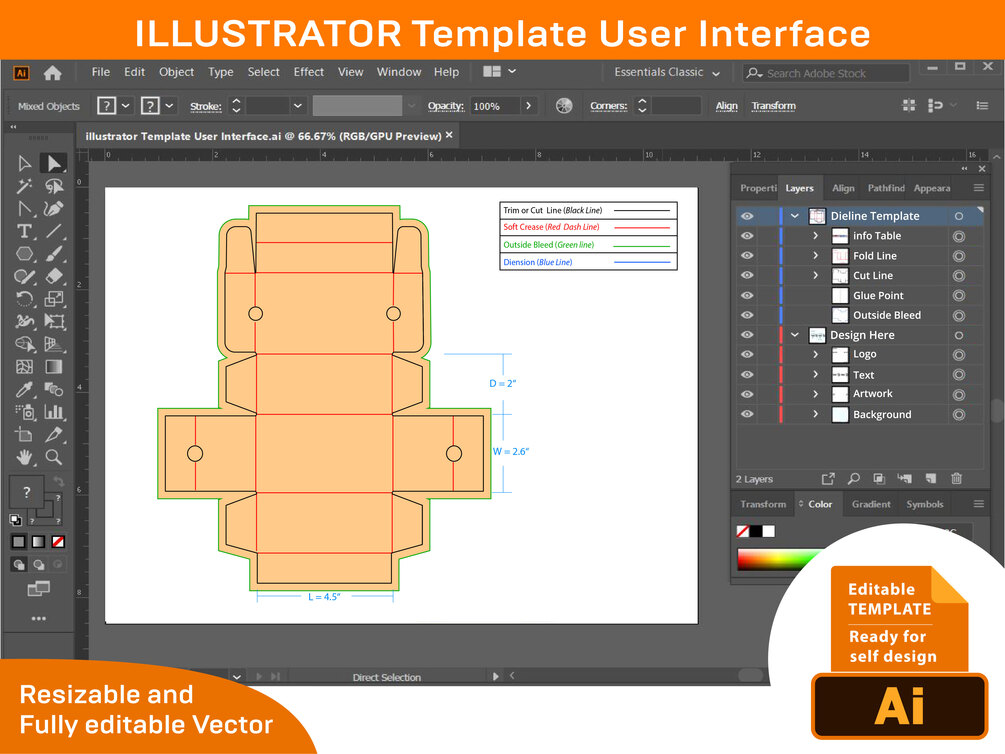Switch to the Pathfinder panel tab
Image resolution: width=1005 pixels, height=754 pixels.
(886, 188)
